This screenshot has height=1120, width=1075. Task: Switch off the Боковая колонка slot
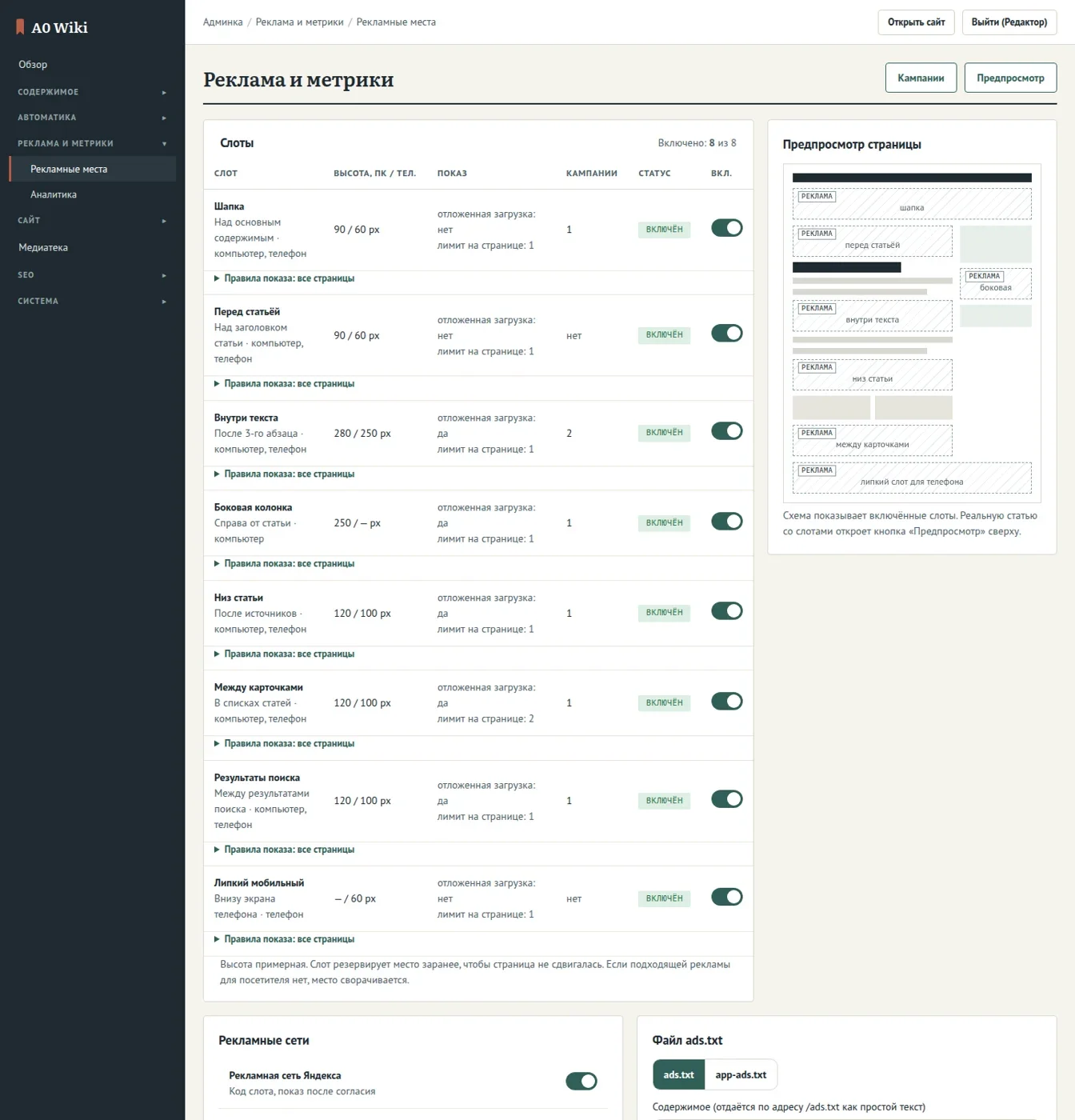pos(726,522)
